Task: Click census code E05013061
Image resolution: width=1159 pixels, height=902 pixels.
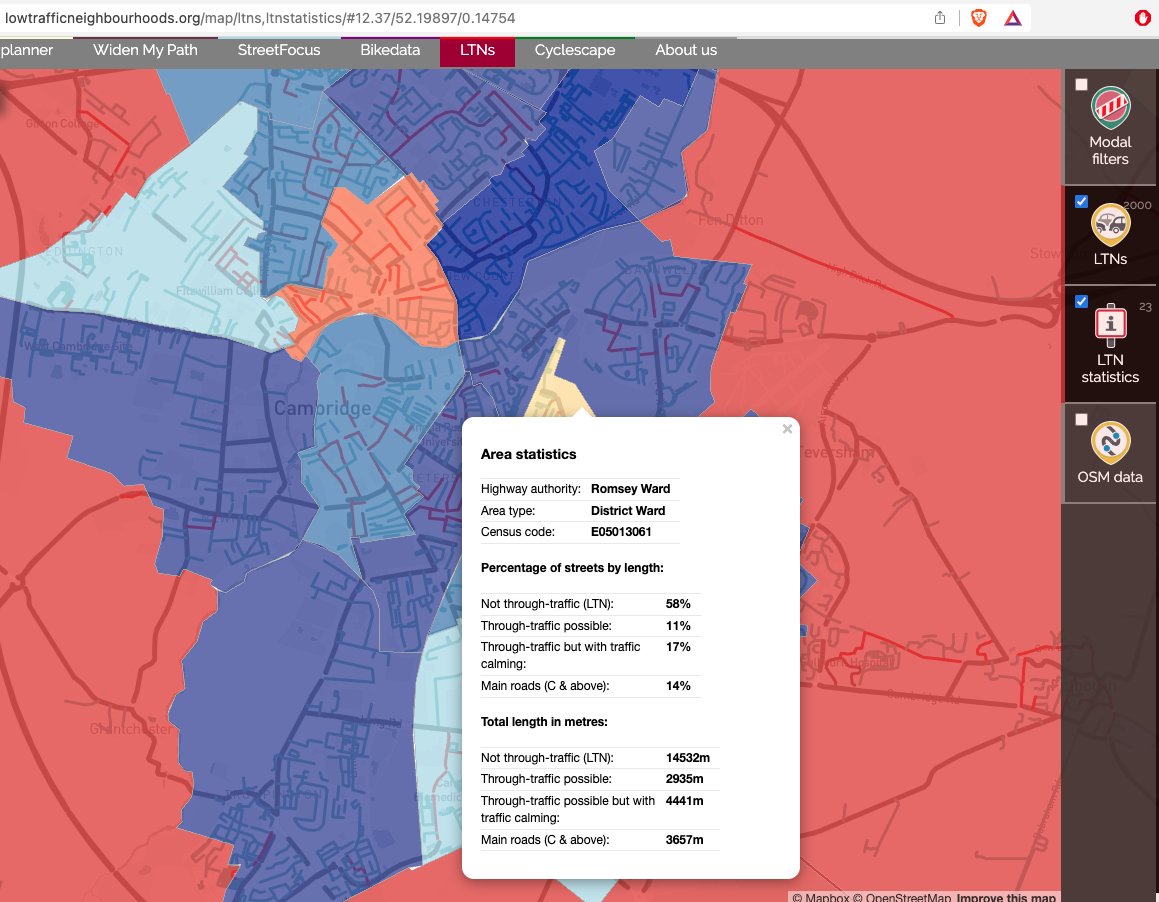Action: click(x=621, y=532)
